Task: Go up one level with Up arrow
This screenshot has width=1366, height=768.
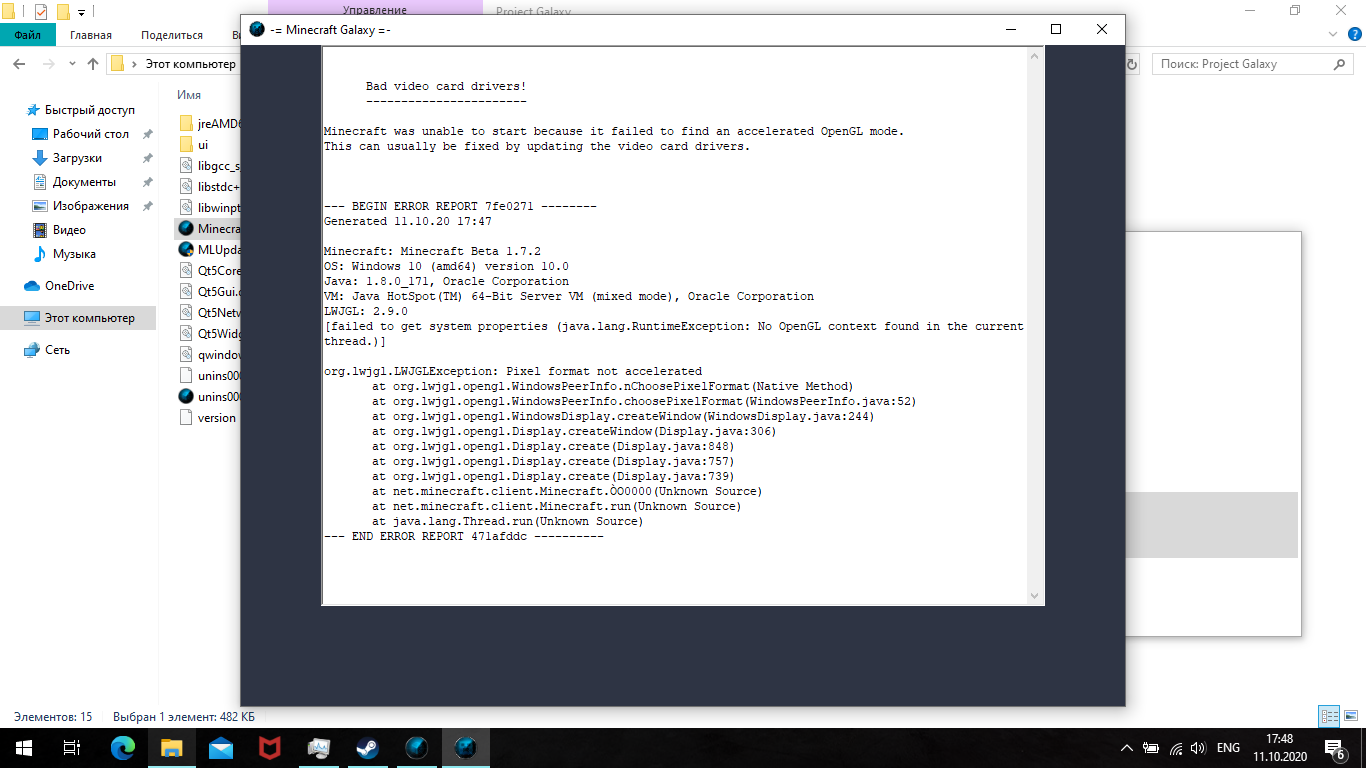Action: pos(93,64)
